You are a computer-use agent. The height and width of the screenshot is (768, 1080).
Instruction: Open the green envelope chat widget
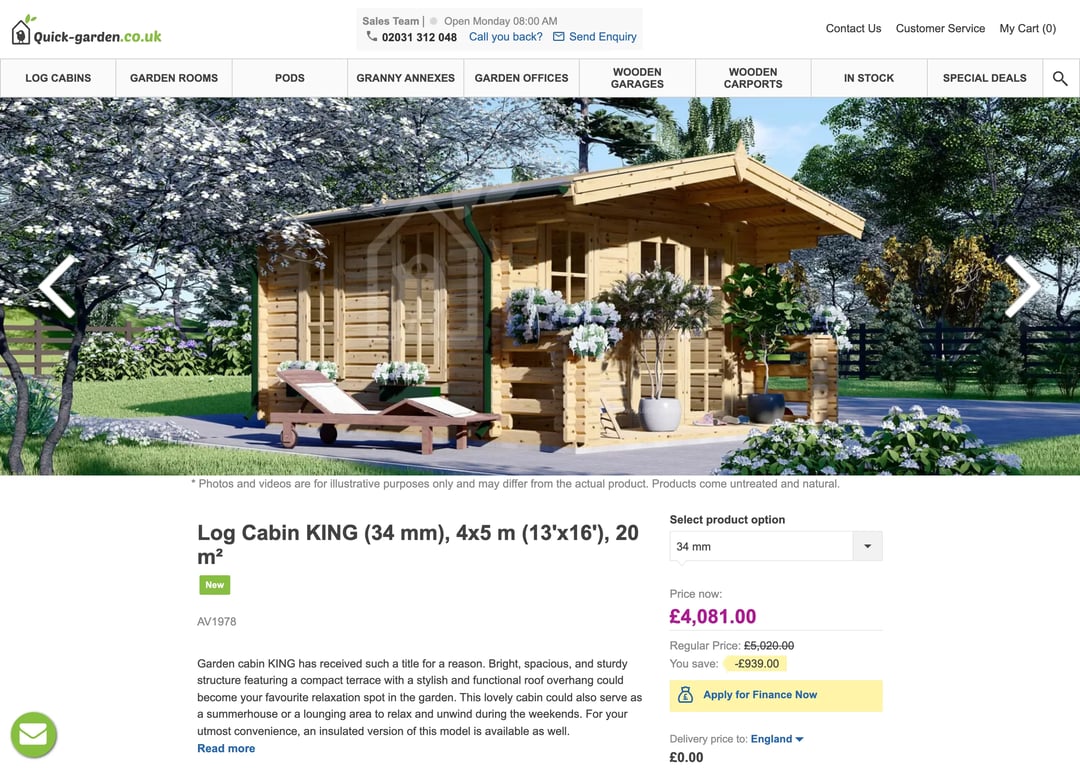click(34, 734)
